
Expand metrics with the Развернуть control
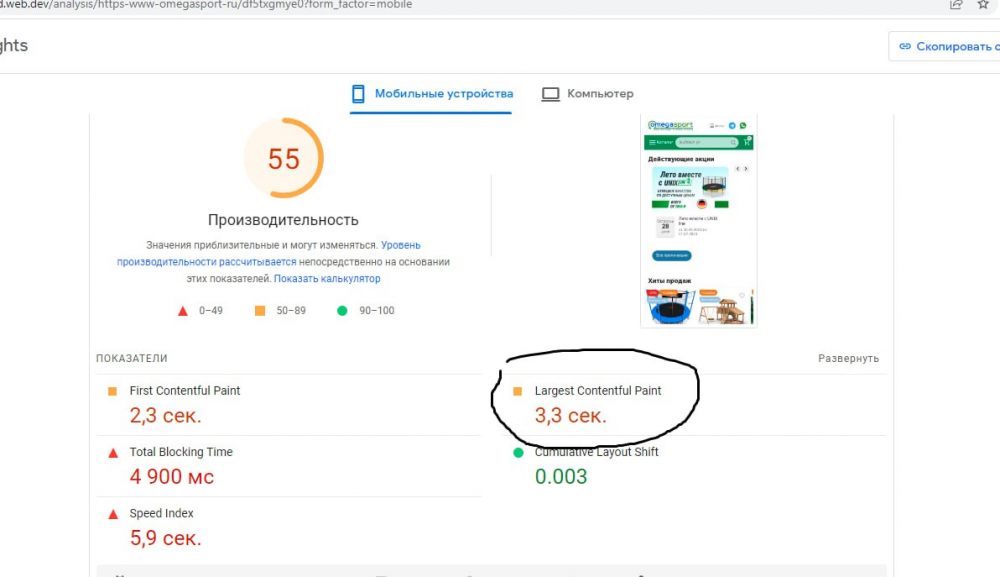[x=848, y=358]
